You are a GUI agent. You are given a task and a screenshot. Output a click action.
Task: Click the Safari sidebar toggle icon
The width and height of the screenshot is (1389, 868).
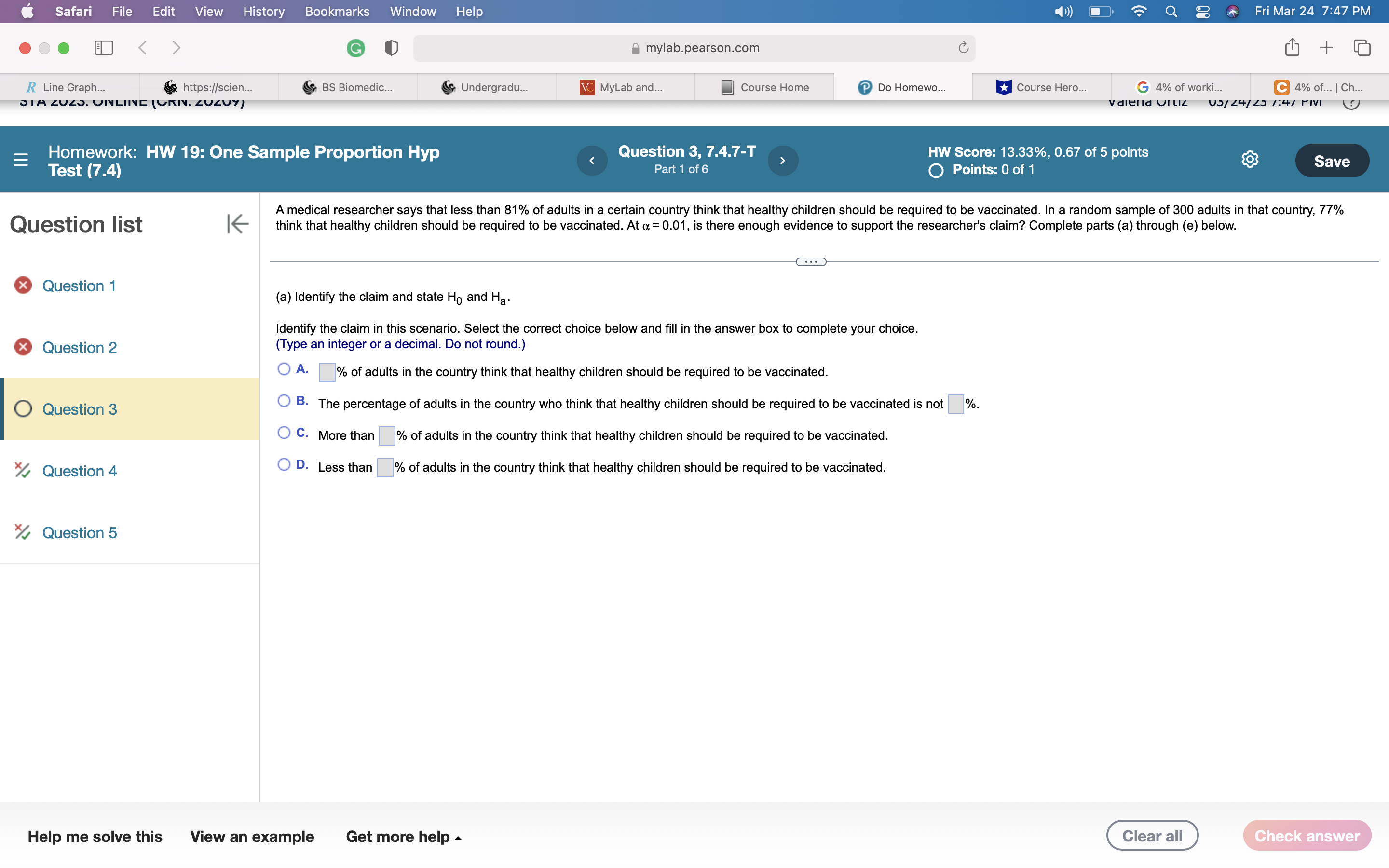click(103, 48)
